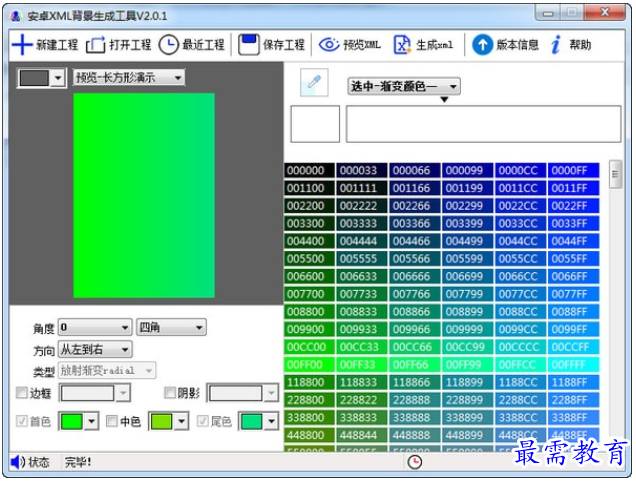Click the selected color preview box
The image size is (636, 484).
click(315, 124)
